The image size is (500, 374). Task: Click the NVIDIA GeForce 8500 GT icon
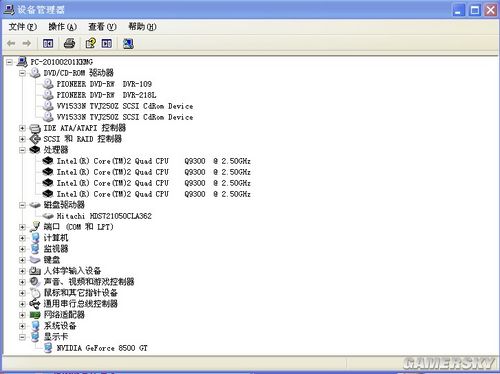[x=48, y=348]
